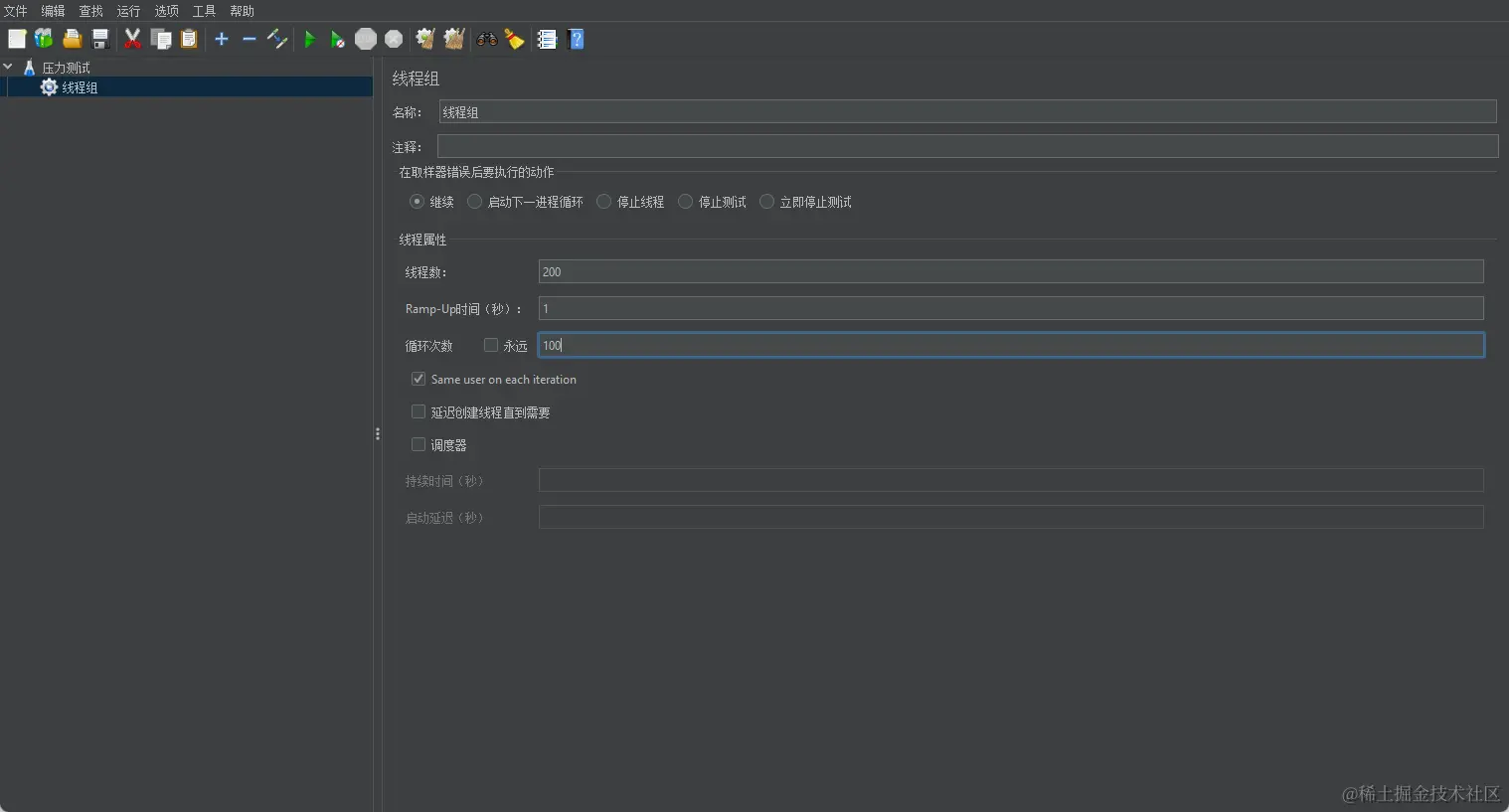The image size is (1509, 812).
Task: Click the grey Stop test icon
Action: pyautogui.click(x=366, y=39)
